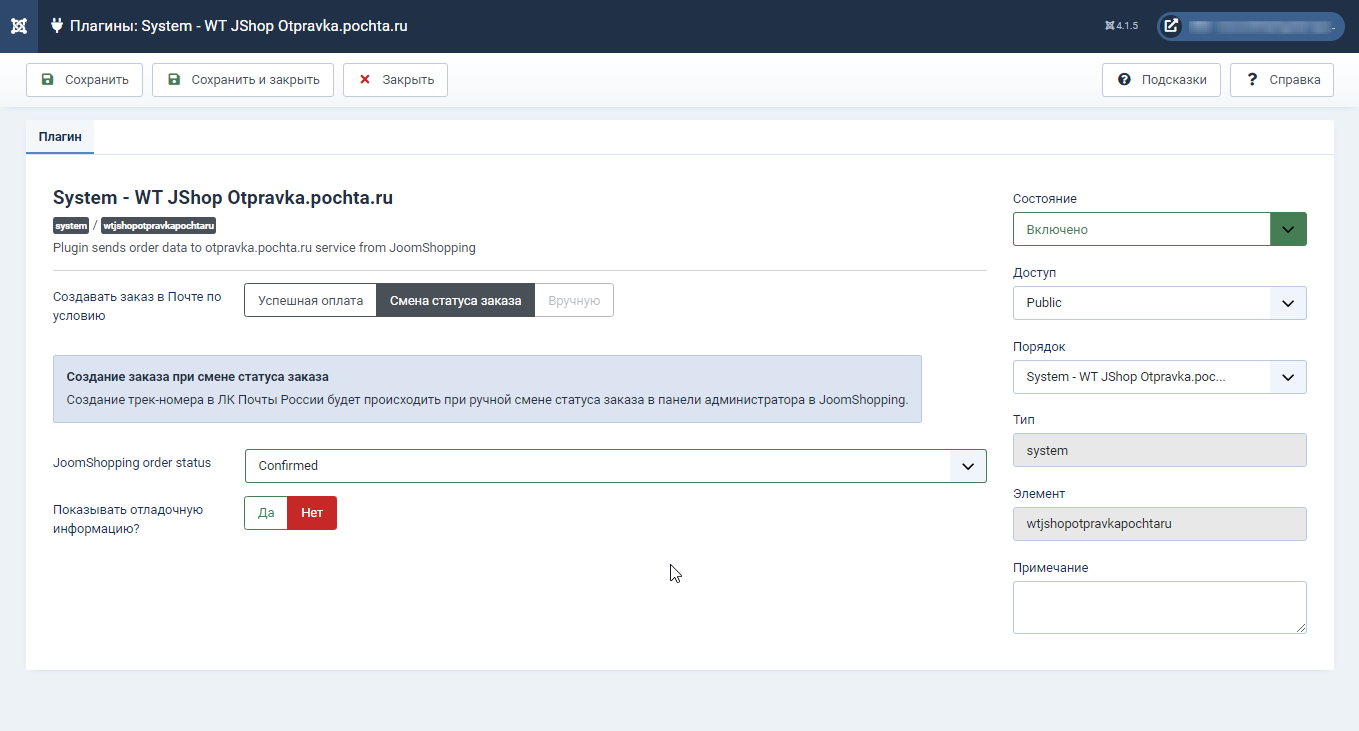This screenshot has height=731, width=1359.
Task: Choose the Вручную option
Action: click(x=574, y=300)
